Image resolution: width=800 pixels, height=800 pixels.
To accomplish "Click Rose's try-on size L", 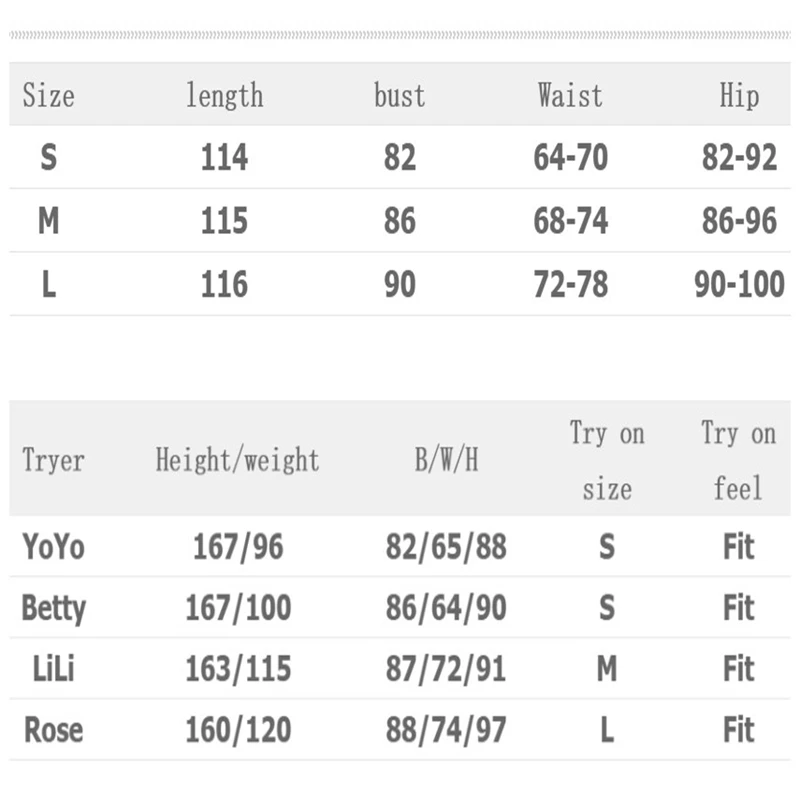I will 607,731.
